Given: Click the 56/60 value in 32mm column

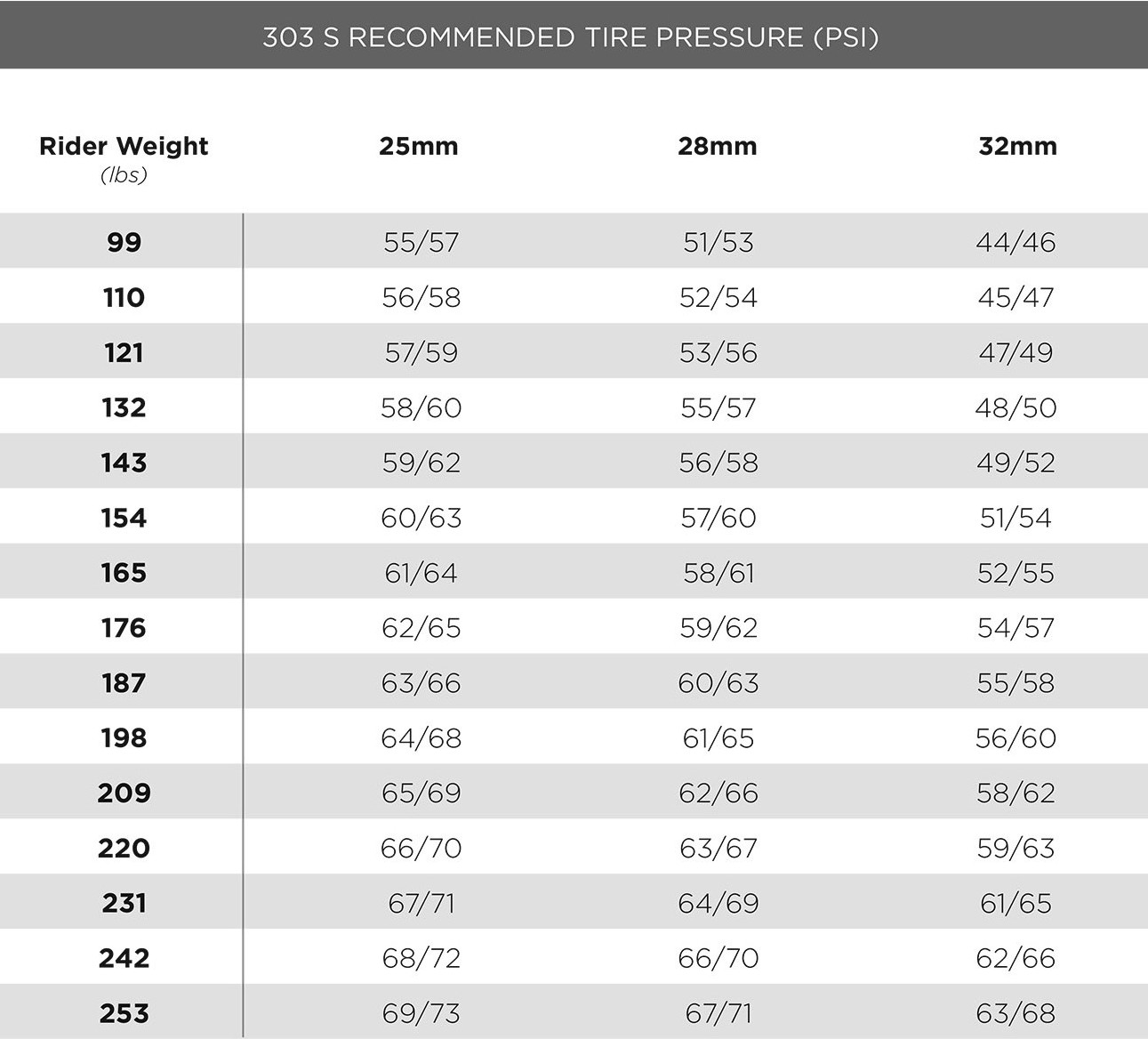Looking at the screenshot, I should (1016, 738).
